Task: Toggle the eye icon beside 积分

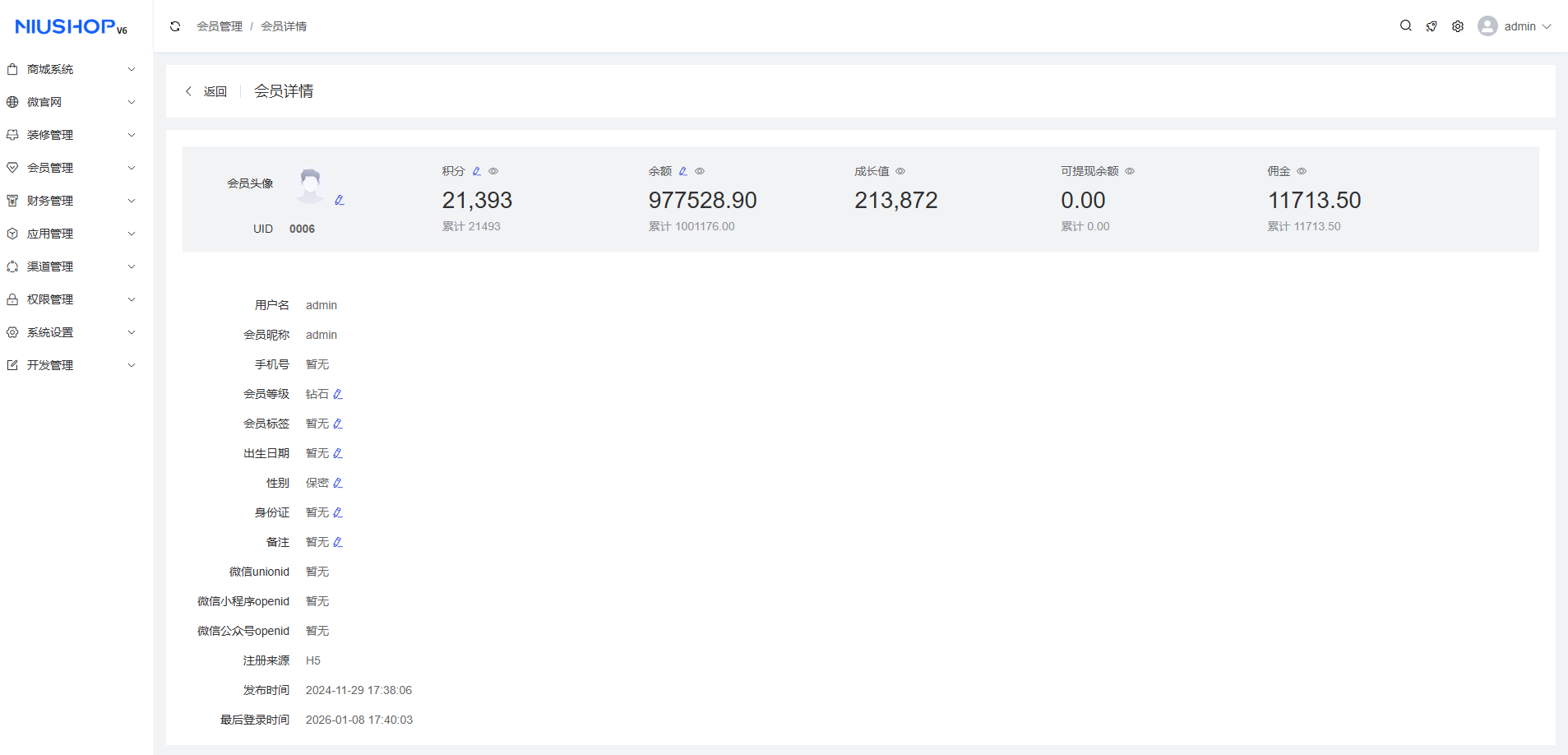Action: 493,171
